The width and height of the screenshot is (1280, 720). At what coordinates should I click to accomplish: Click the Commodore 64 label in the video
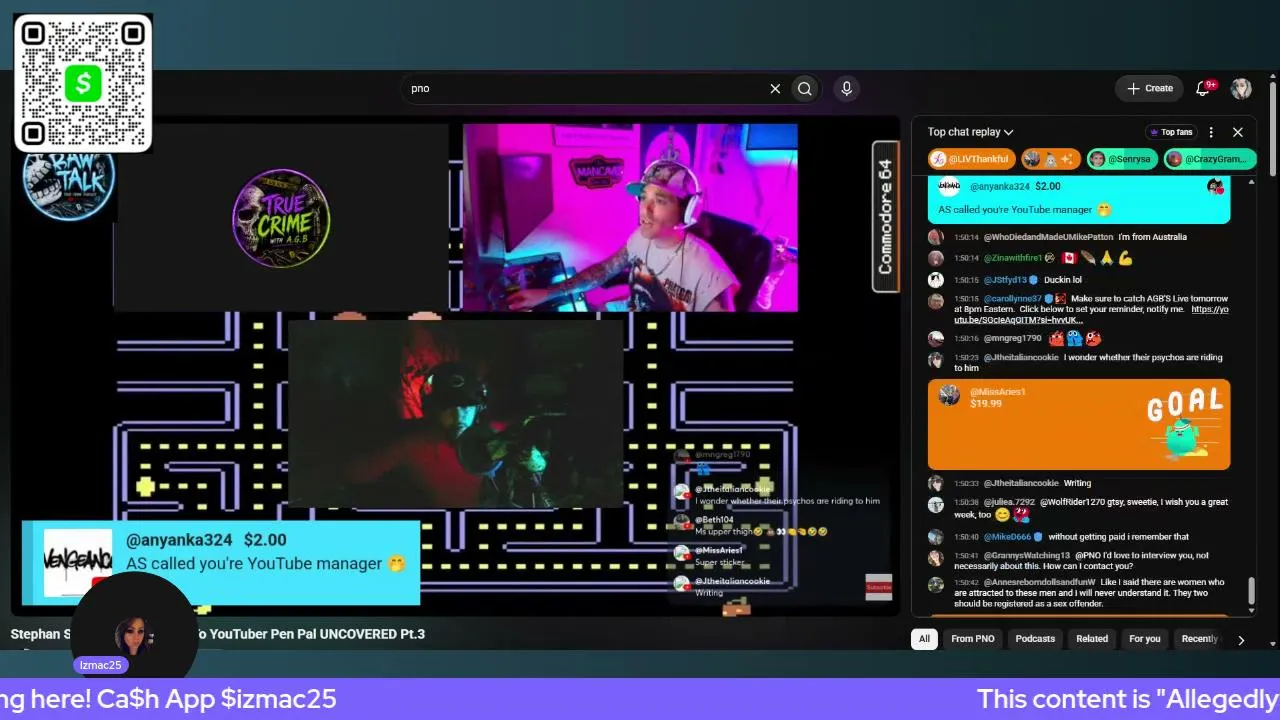(886, 216)
